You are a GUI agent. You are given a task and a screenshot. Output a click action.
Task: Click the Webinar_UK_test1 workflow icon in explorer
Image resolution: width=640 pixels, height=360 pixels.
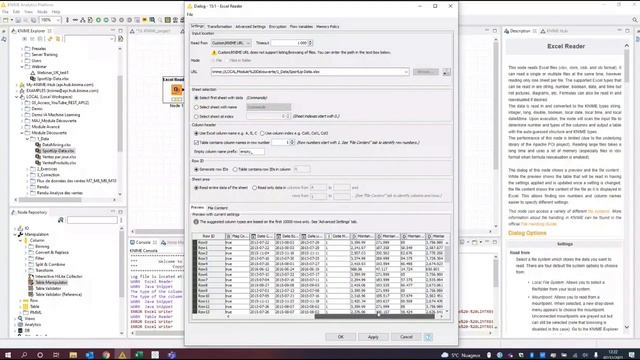coord(33,73)
